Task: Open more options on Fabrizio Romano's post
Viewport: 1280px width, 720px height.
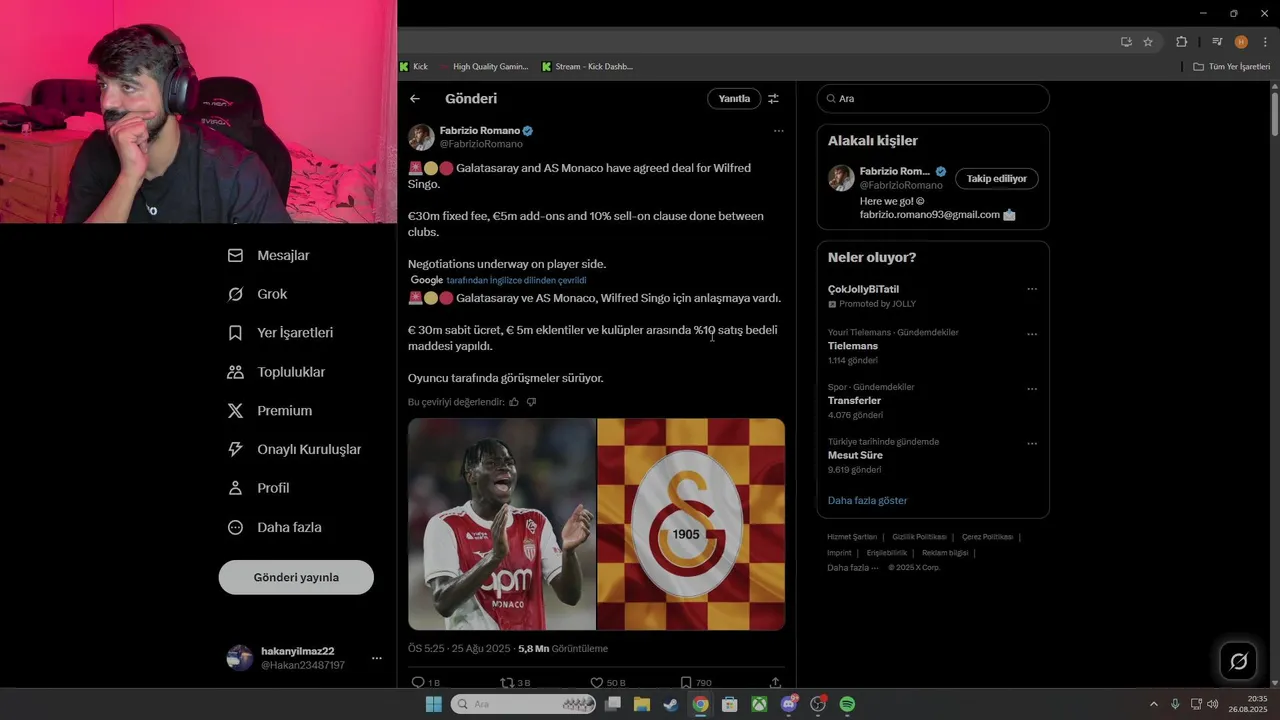Action: pos(778,131)
